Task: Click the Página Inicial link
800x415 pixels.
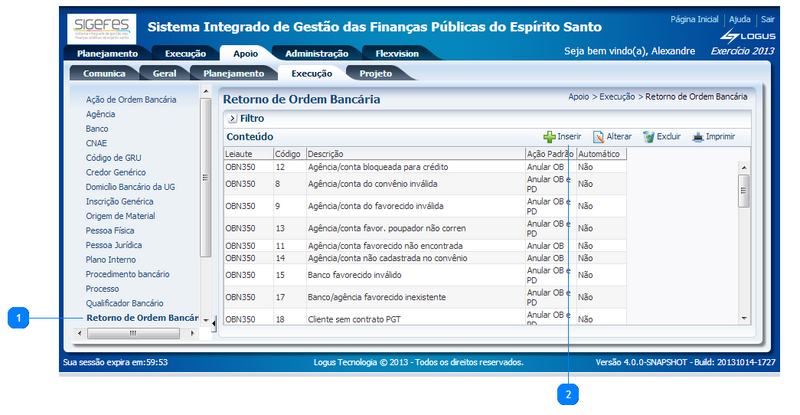Action: coord(694,19)
